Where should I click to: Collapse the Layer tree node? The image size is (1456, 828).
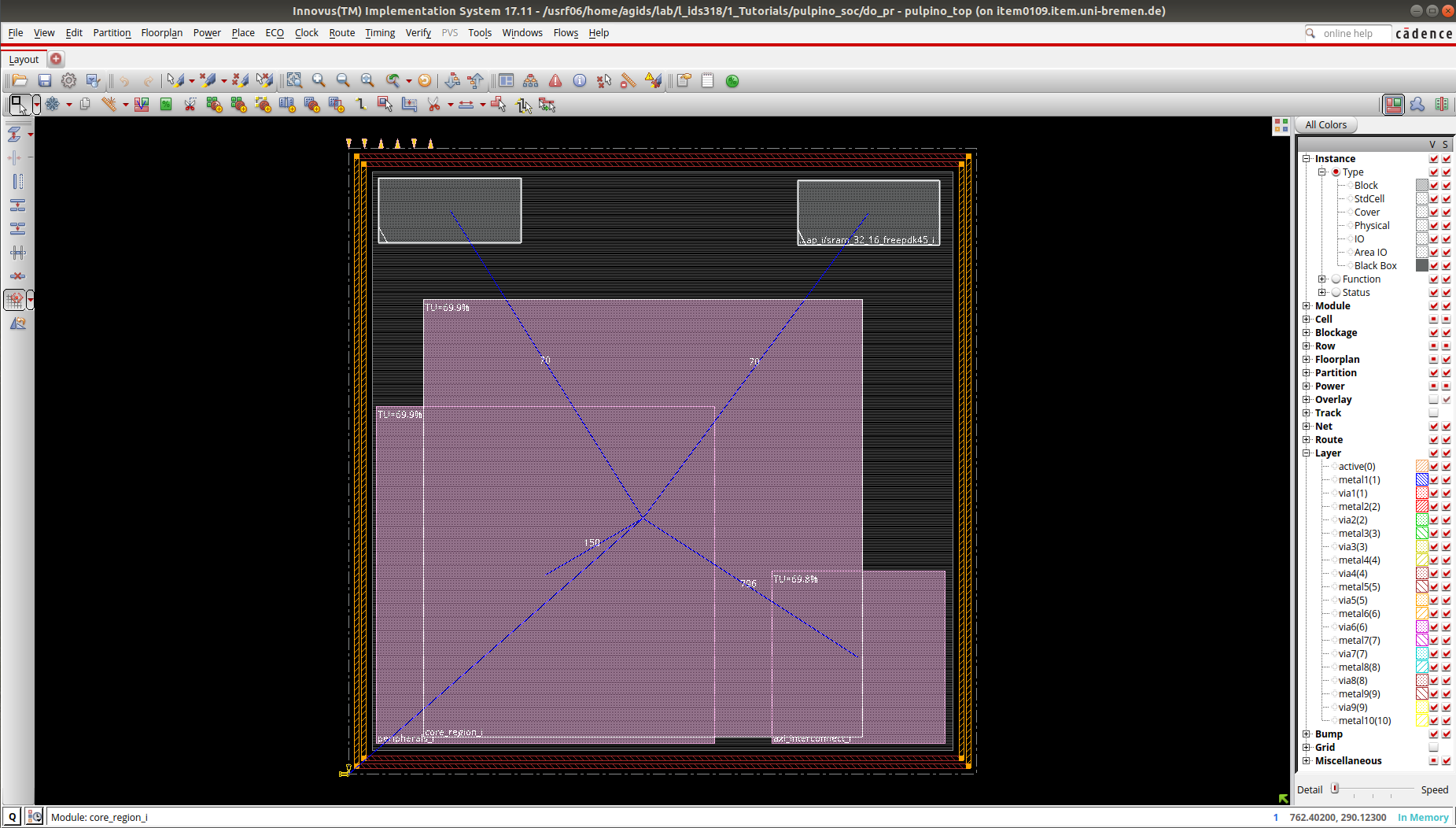click(1307, 453)
